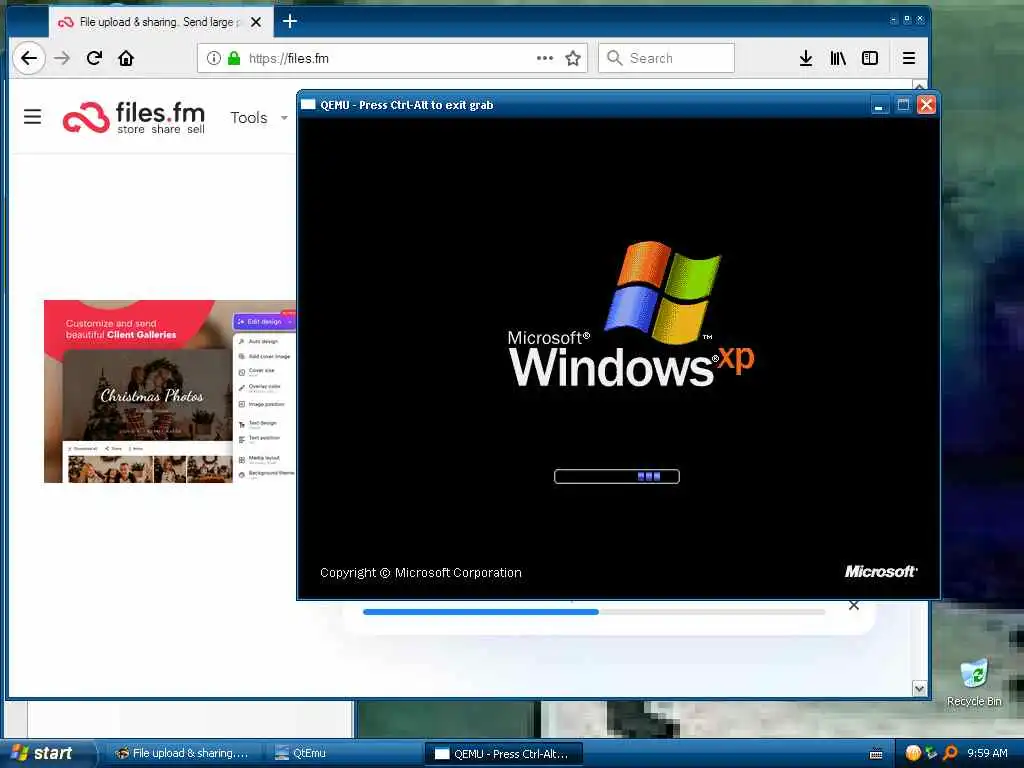Click the browser forward arrow

(x=62, y=58)
